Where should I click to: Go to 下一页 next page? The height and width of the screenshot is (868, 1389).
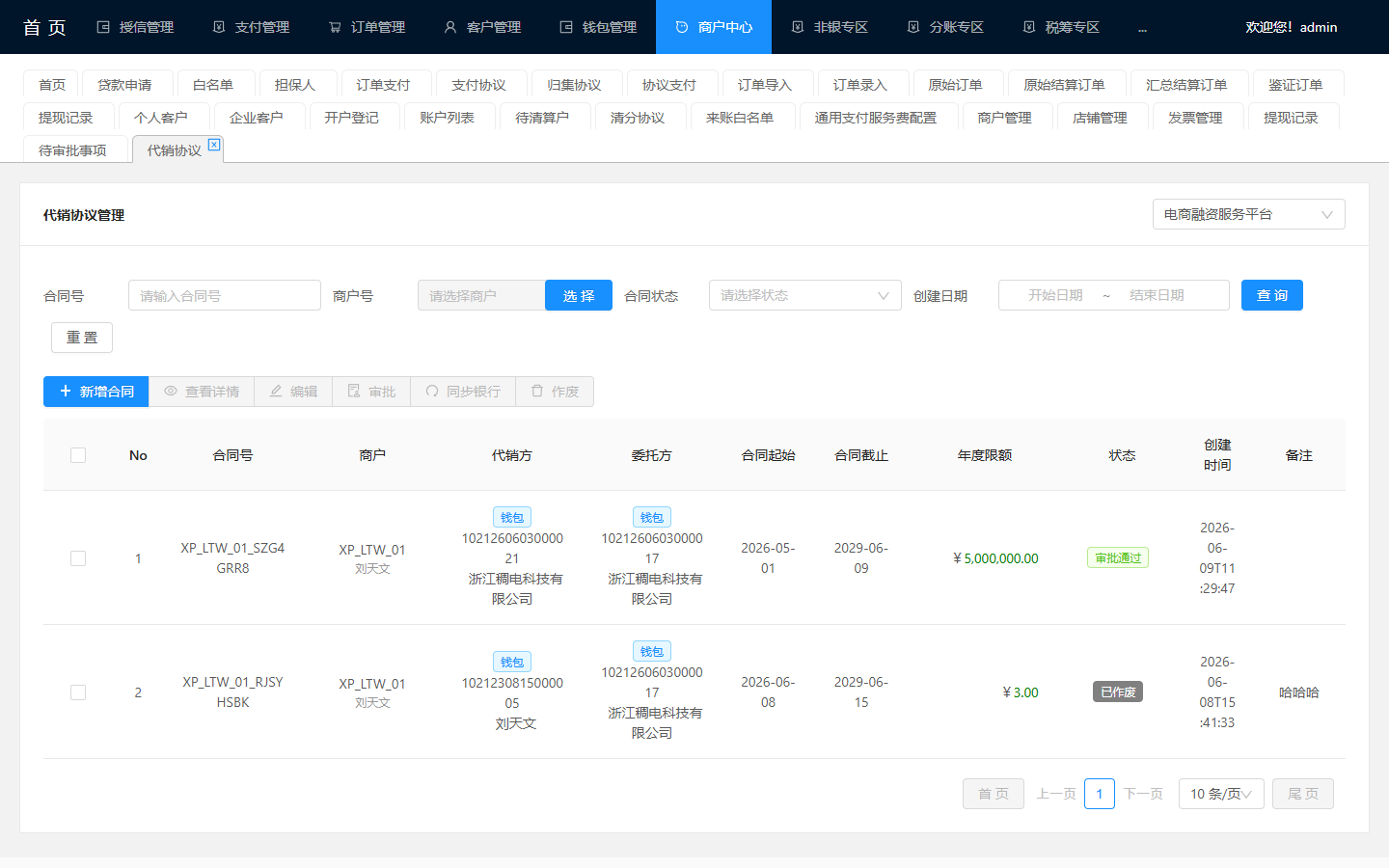click(x=1143, y=794)
